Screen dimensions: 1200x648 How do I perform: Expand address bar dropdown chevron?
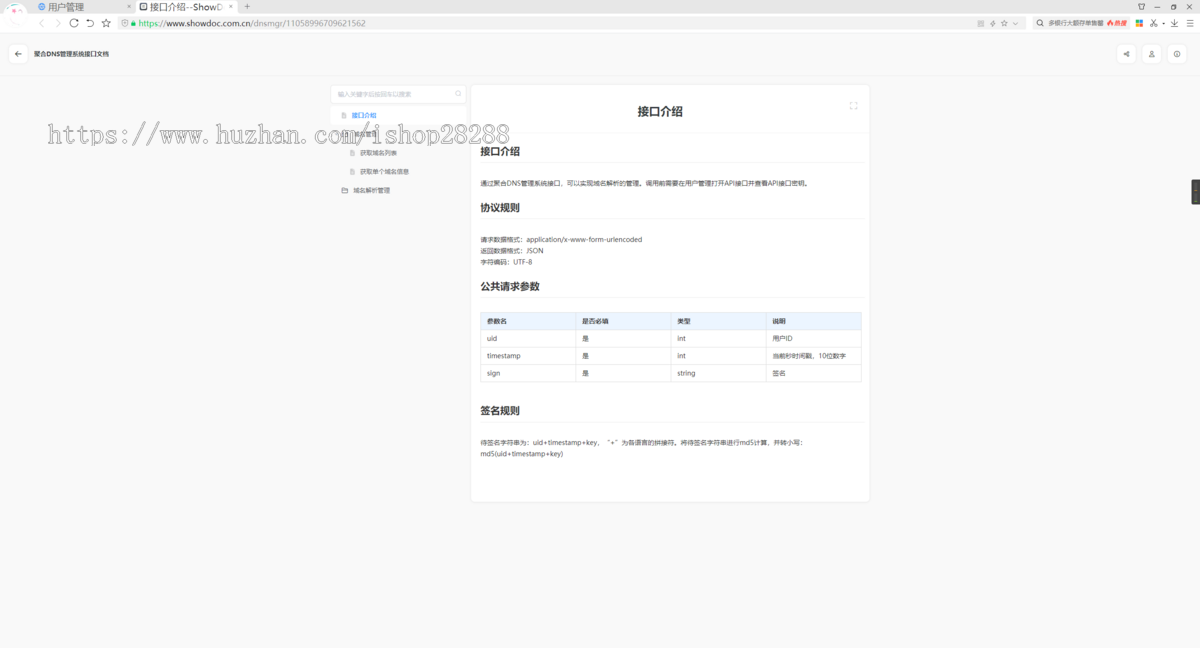pyautogui.click(x=1015, y=23)
